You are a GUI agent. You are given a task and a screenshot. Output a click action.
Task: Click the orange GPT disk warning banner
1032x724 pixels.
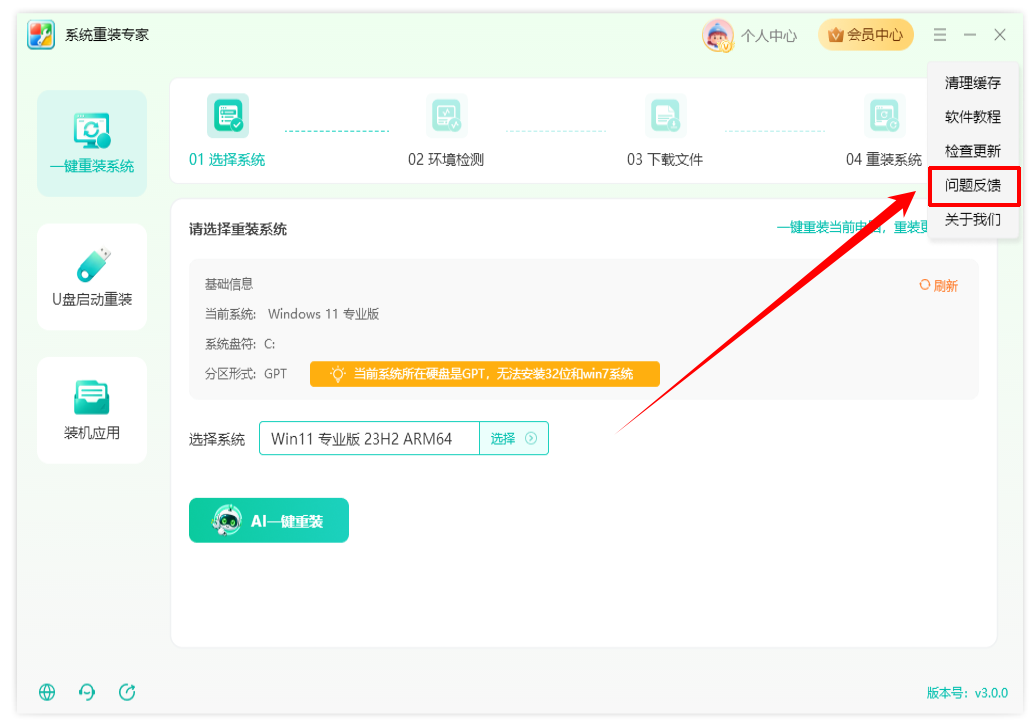point(484,374)
